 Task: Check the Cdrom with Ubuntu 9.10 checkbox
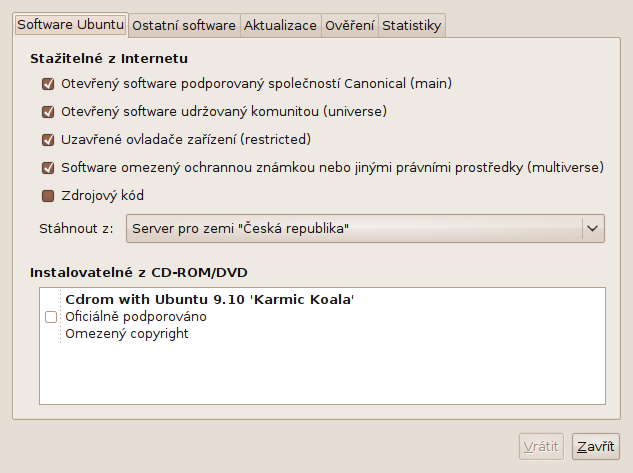pos(51,317)
